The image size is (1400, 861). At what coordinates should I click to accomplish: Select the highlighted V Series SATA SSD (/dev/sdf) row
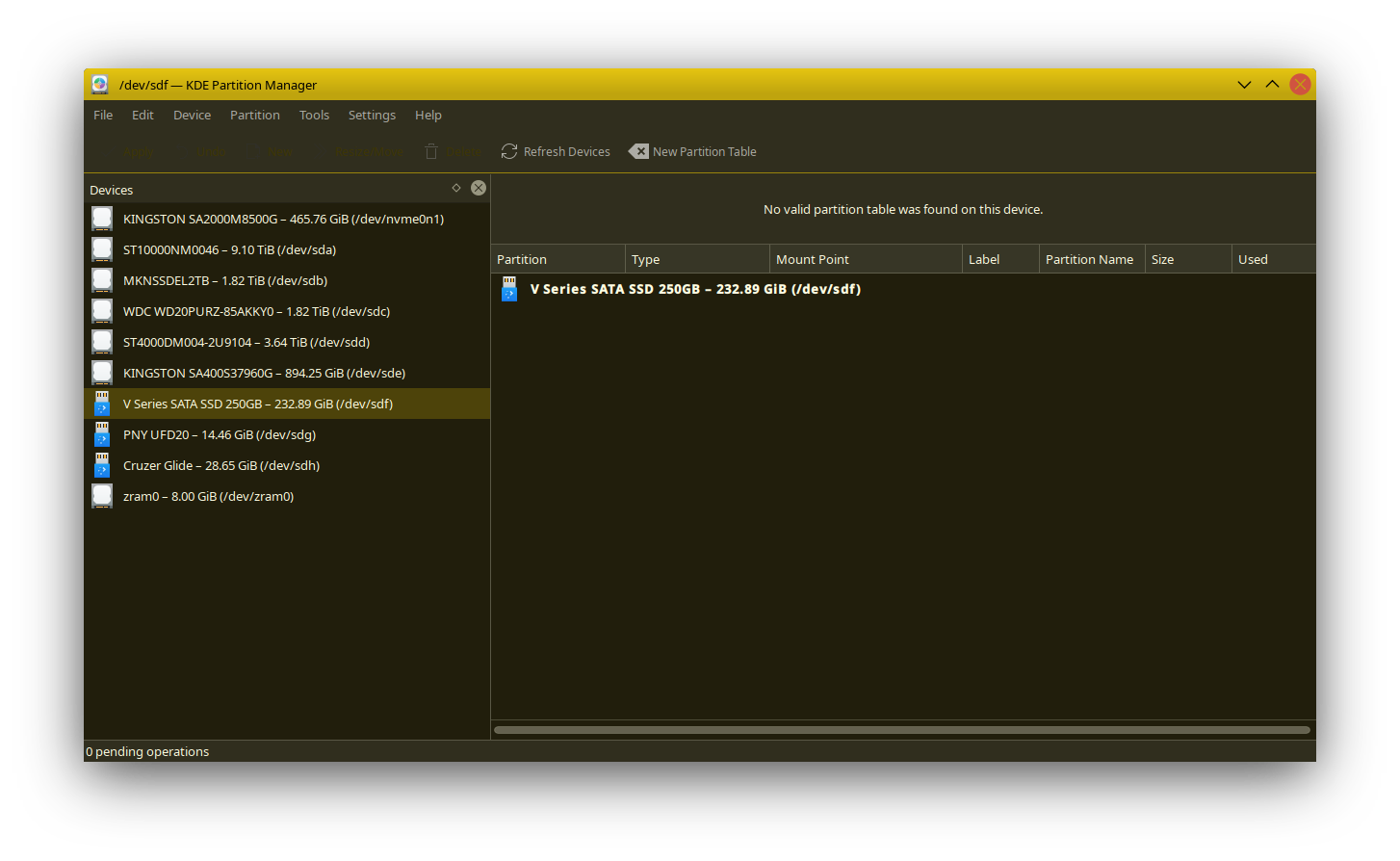287,404
